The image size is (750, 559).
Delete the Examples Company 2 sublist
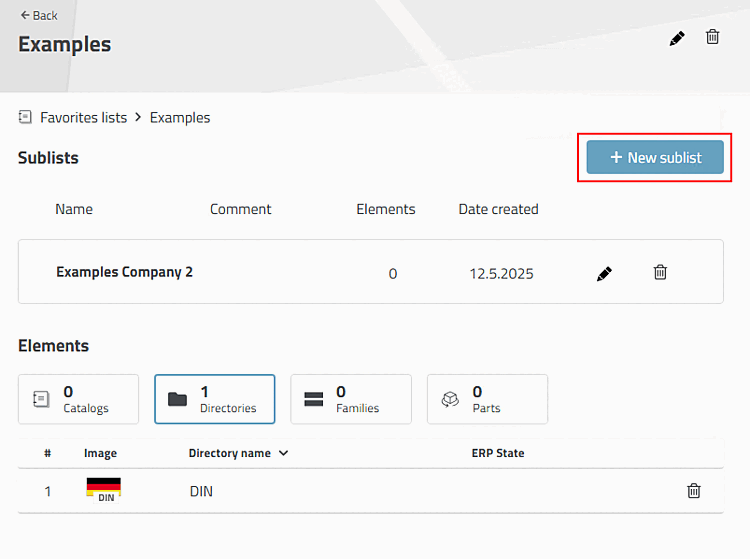coord(660,272)
